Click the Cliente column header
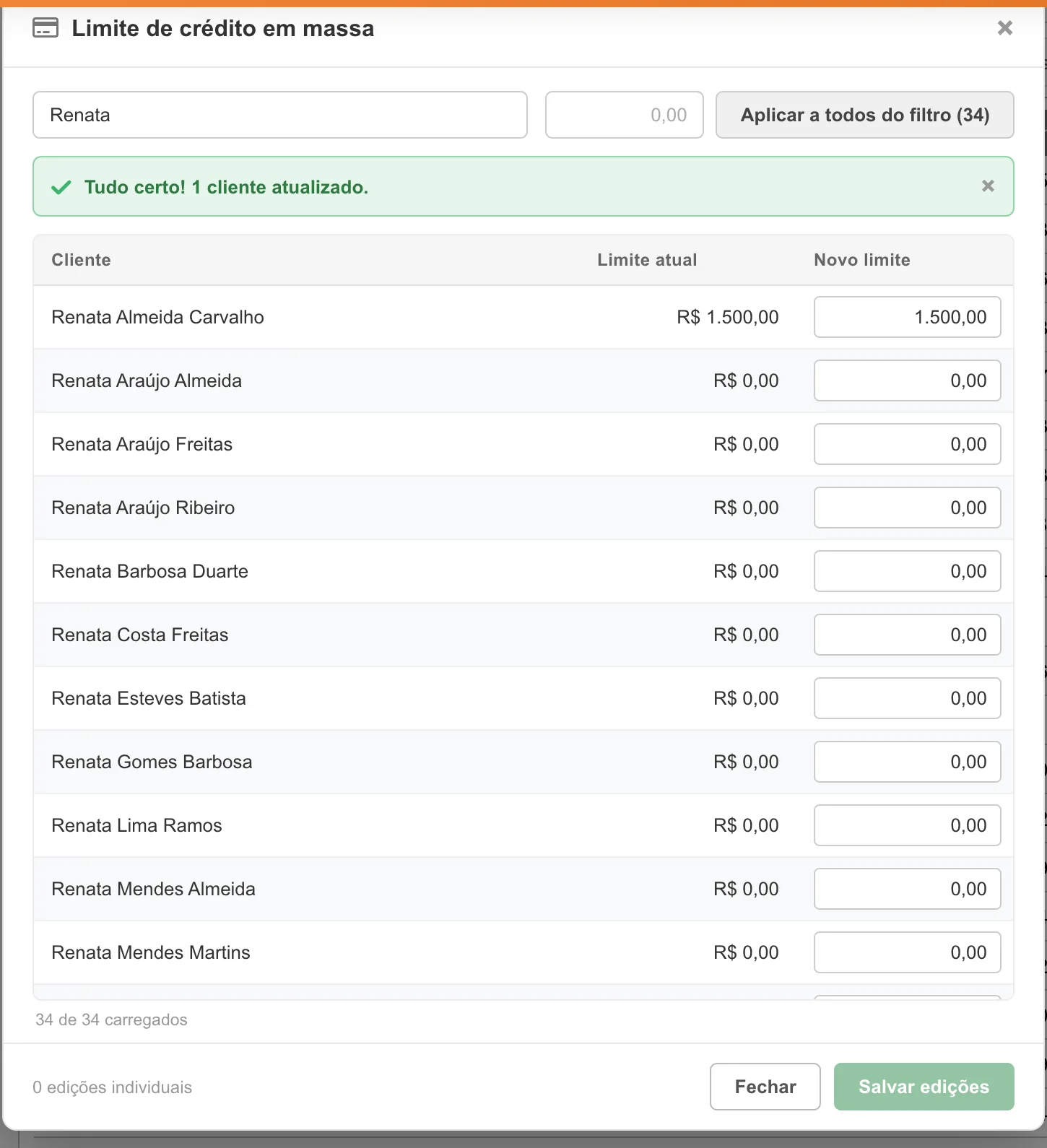 tap(81, 260)
